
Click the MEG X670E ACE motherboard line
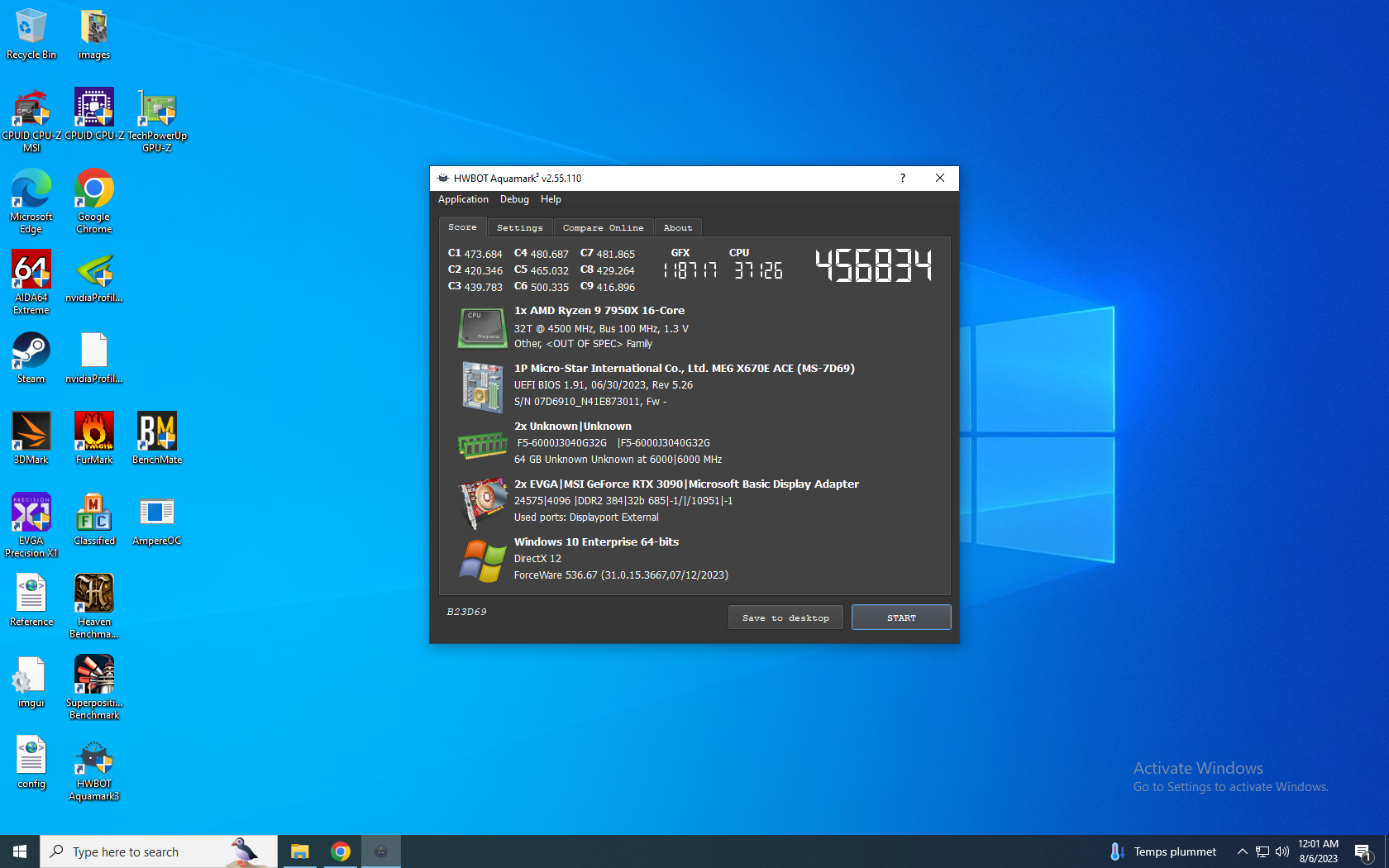(x=685, y=369)
